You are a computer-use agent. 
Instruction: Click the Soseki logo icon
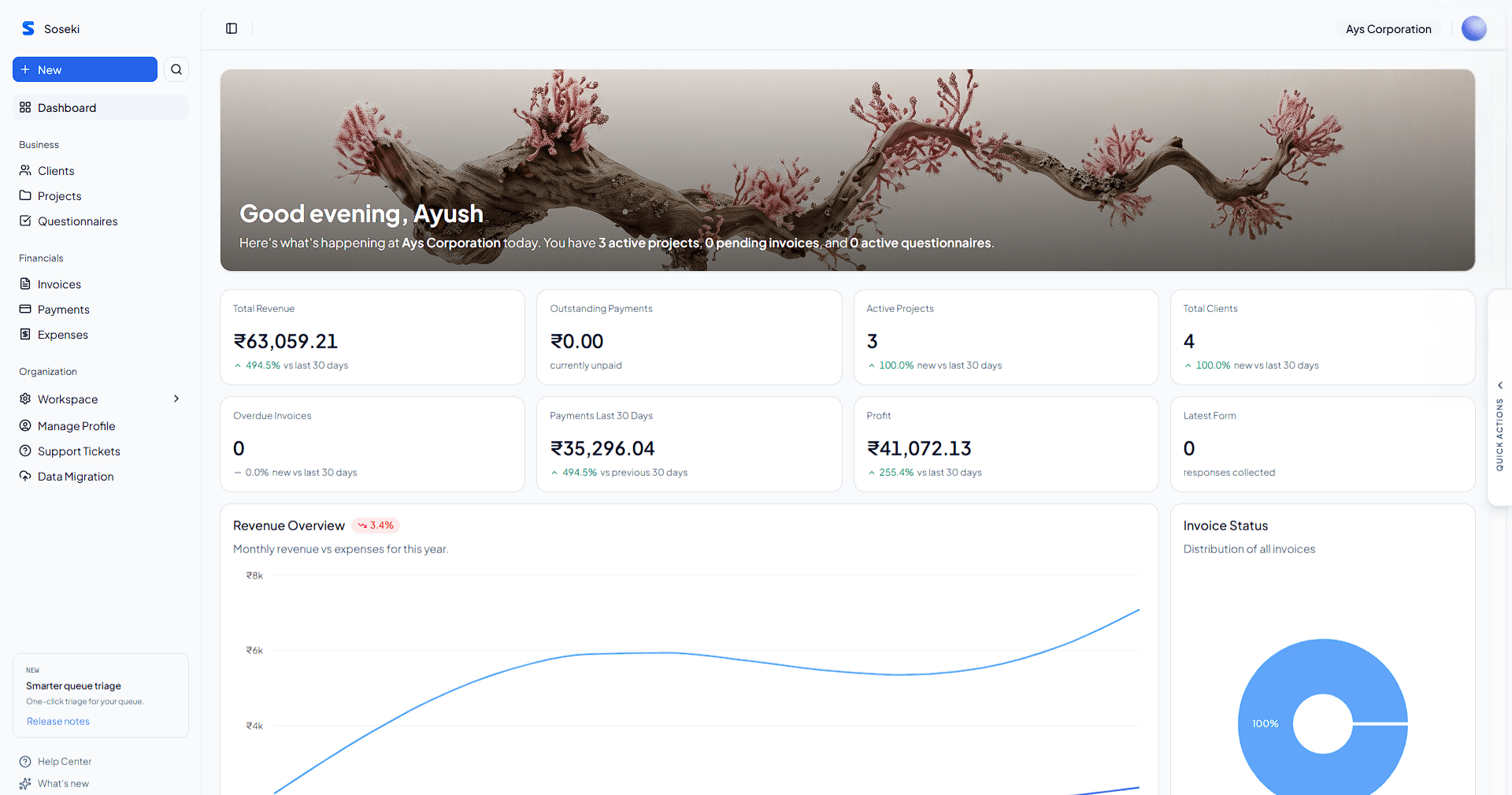(28, 28)
